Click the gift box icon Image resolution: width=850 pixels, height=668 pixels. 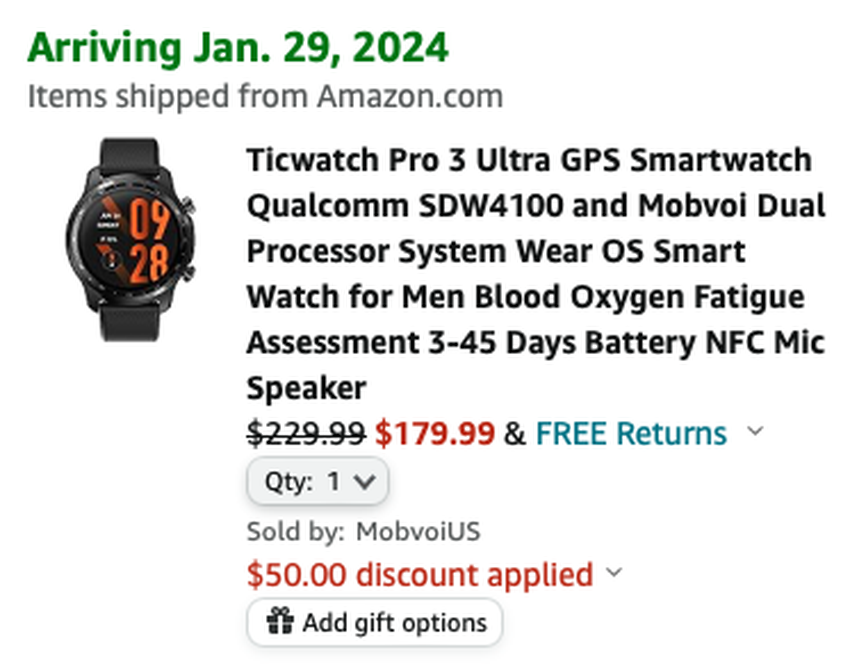click(280, 623)
